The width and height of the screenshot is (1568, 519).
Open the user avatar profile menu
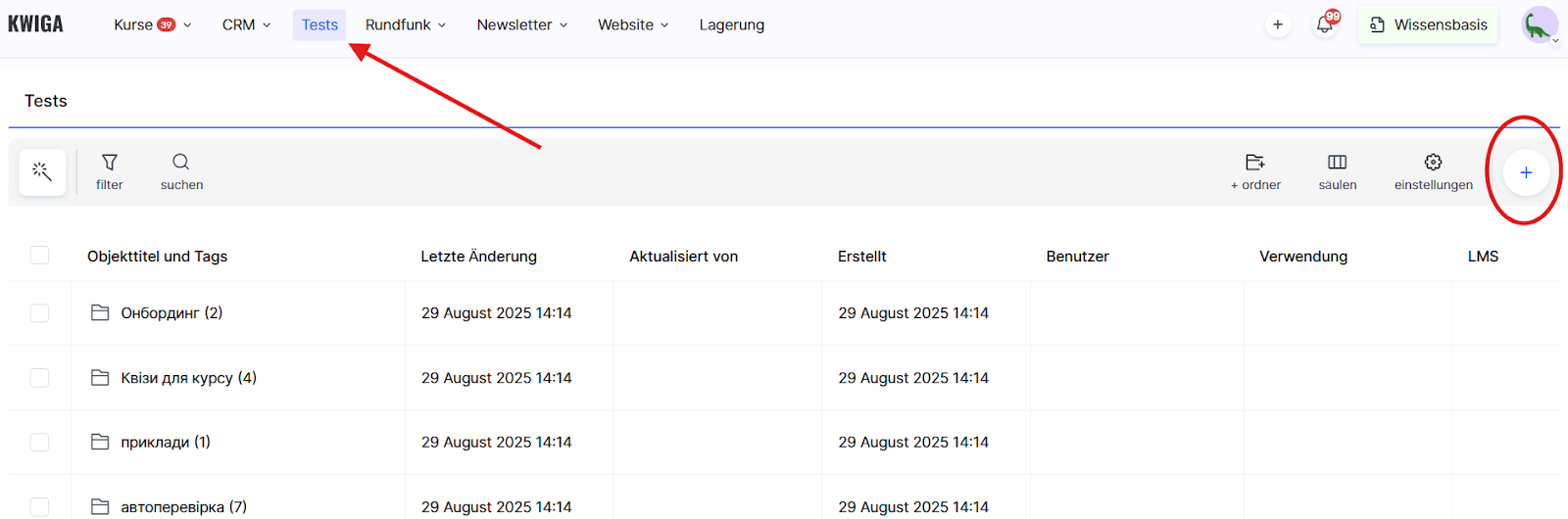point(1539,25)
